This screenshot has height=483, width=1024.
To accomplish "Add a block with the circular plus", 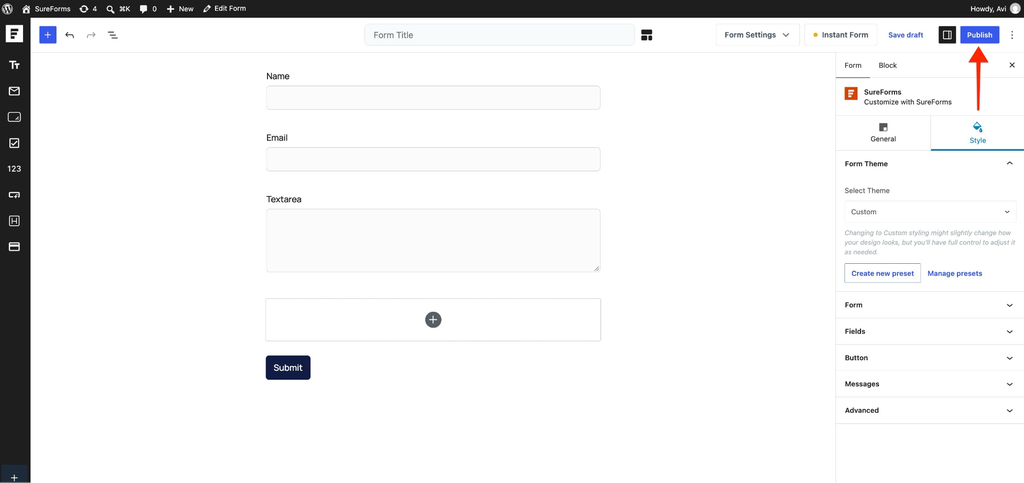I will pyautogui.click(x=433, y=319).
